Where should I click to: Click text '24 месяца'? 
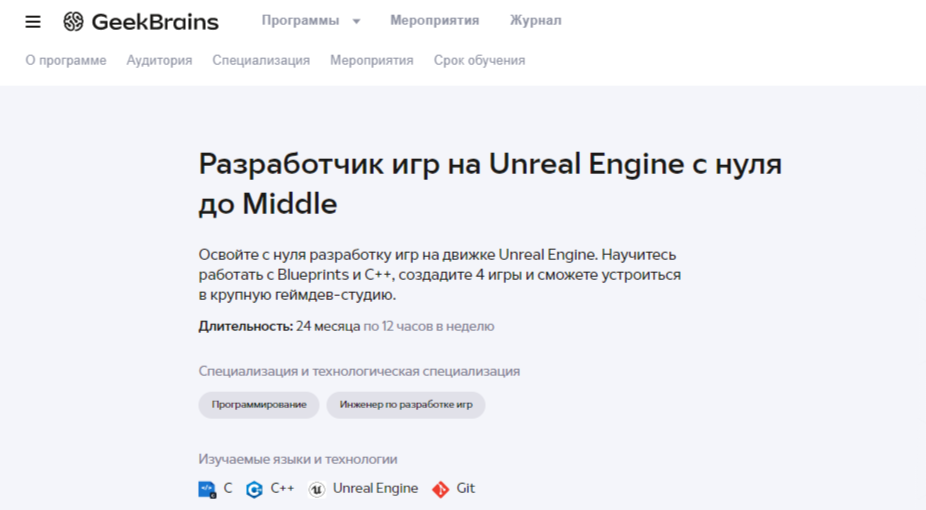tap(328, 326)
